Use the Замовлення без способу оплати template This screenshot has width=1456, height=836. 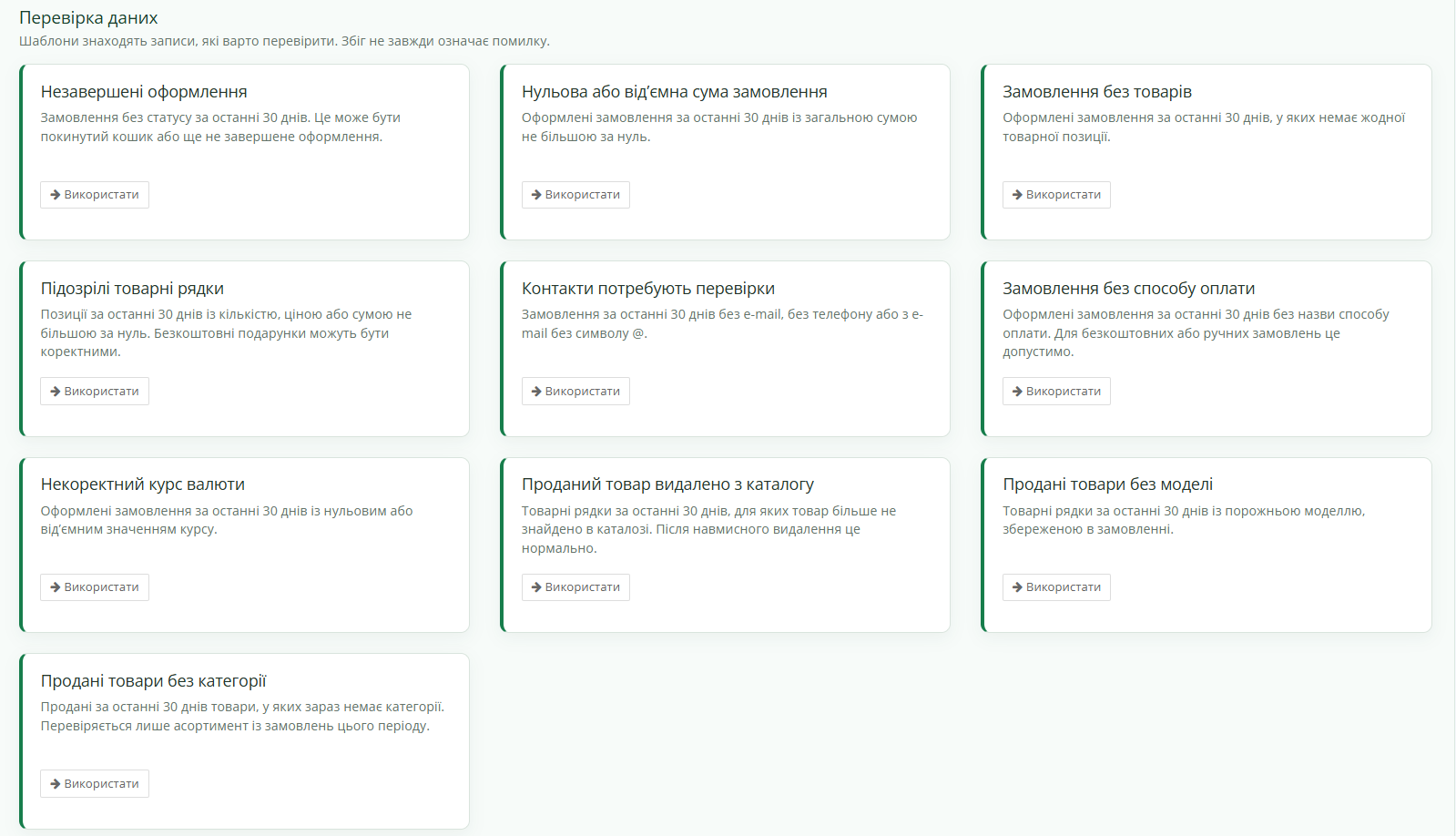(1056, 392)
